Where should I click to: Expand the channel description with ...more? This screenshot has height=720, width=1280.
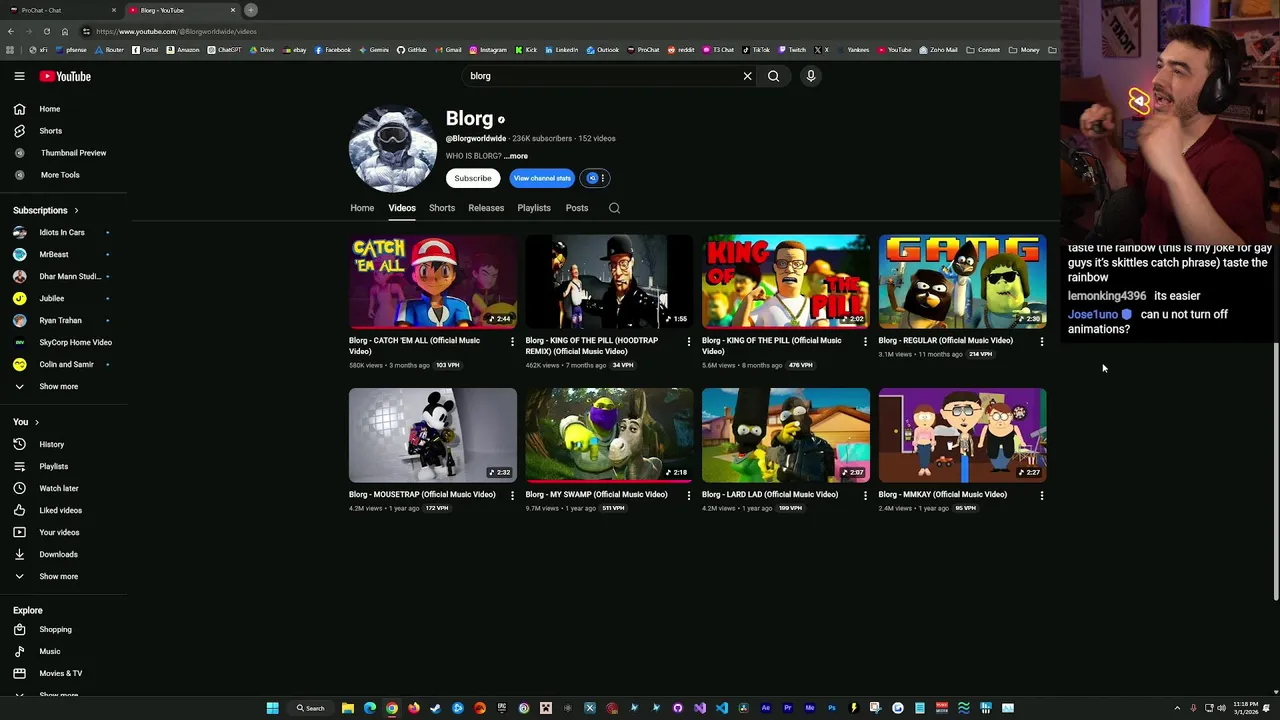[516, 156]
